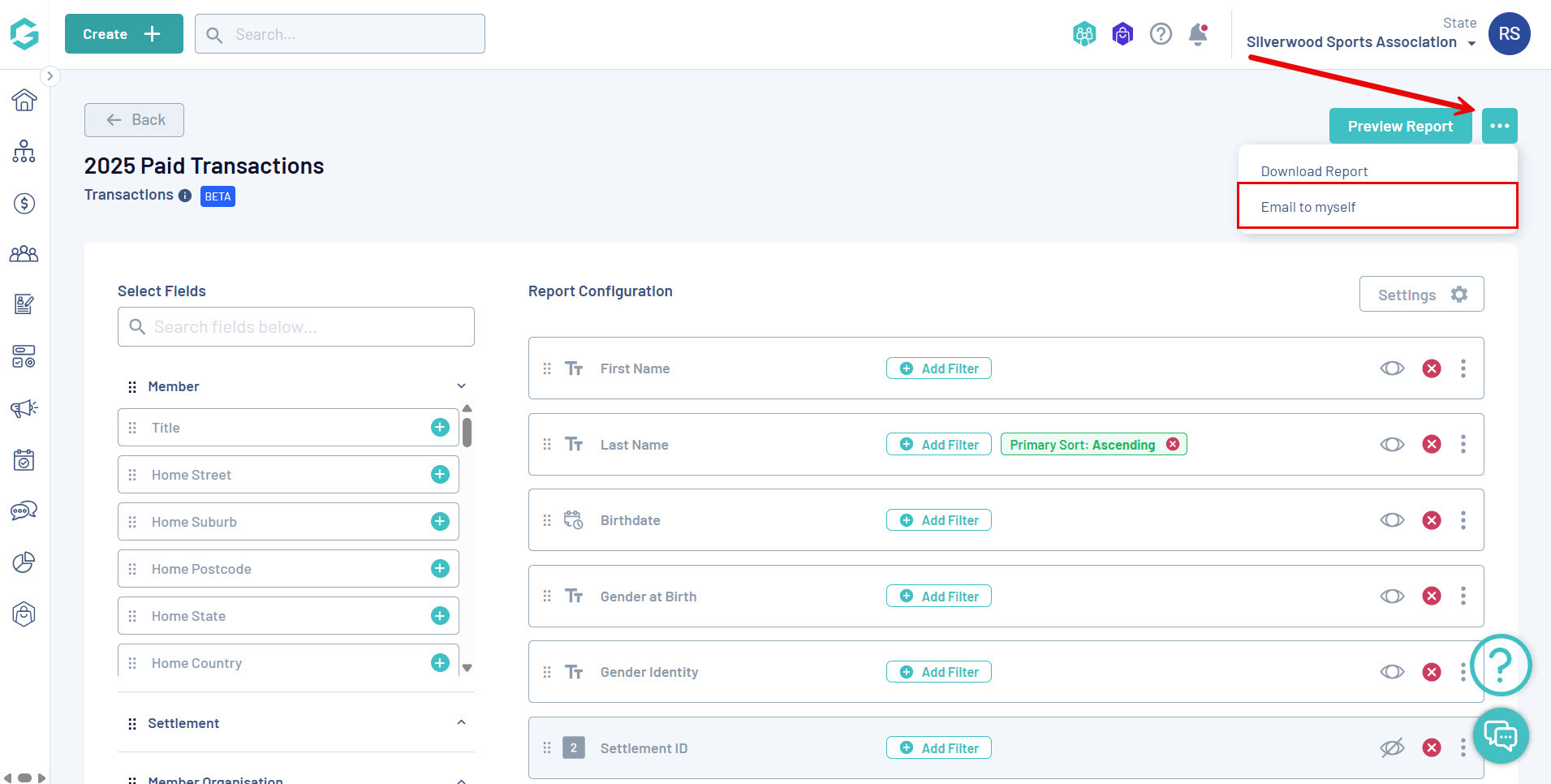This screenshot has height=784, width=1551.
Task: Open the finance dollar icon in sidebar
Action: click(x=24, y=203)
